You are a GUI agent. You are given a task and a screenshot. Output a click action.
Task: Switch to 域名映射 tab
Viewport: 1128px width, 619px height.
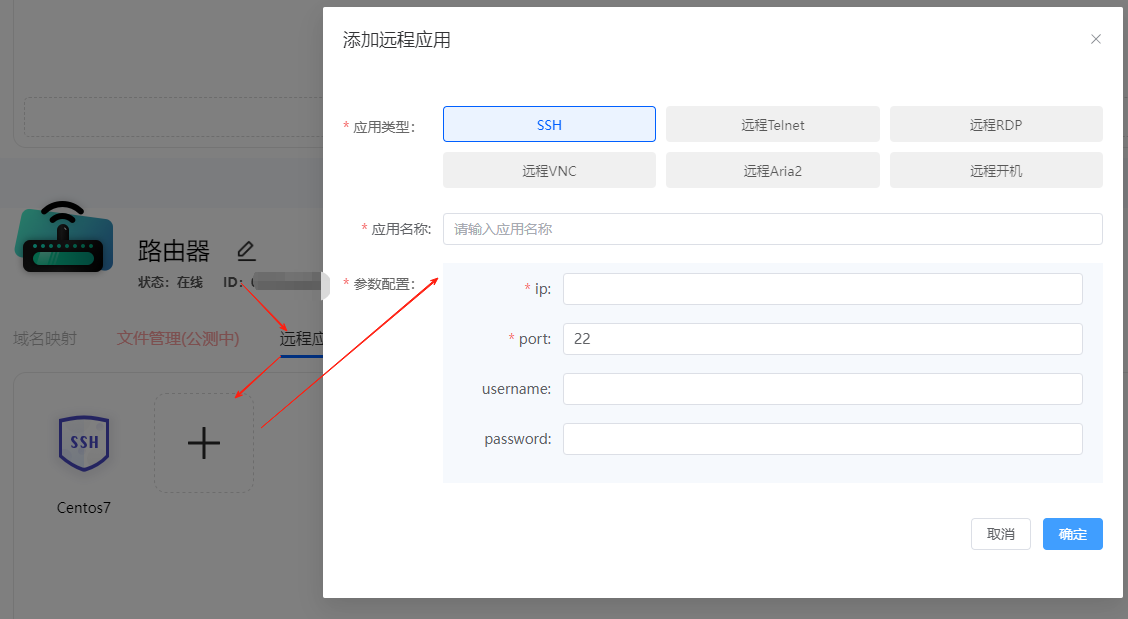click(45, 339)
